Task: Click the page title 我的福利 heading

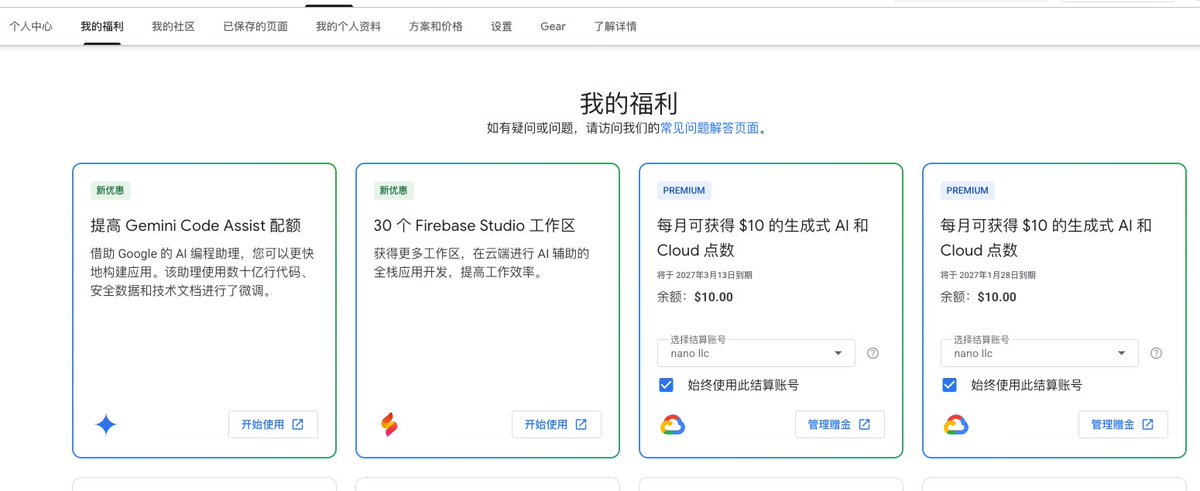Action: point(629,103)
